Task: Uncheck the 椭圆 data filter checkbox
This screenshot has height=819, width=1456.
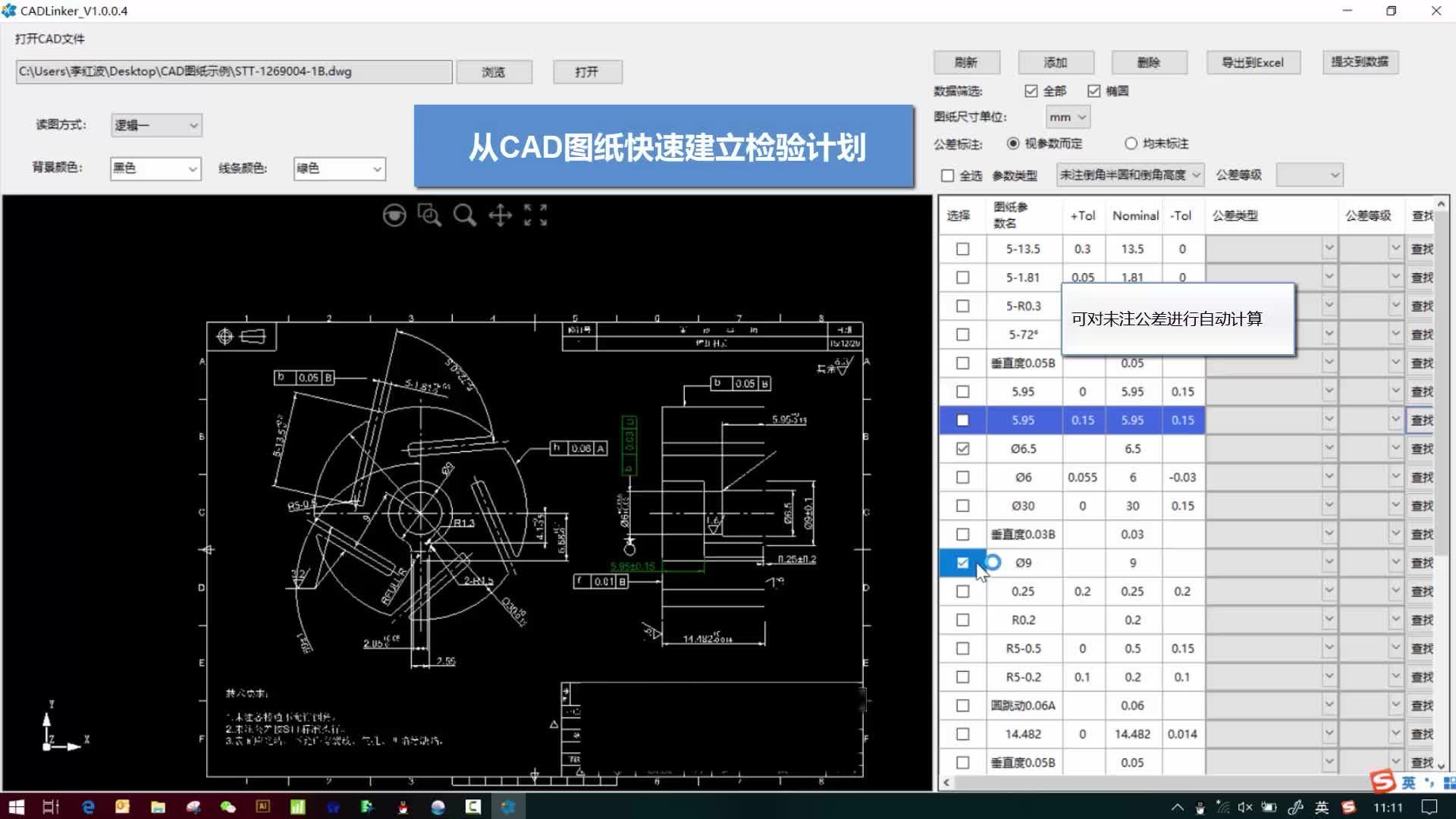Action: [1094, 90]
